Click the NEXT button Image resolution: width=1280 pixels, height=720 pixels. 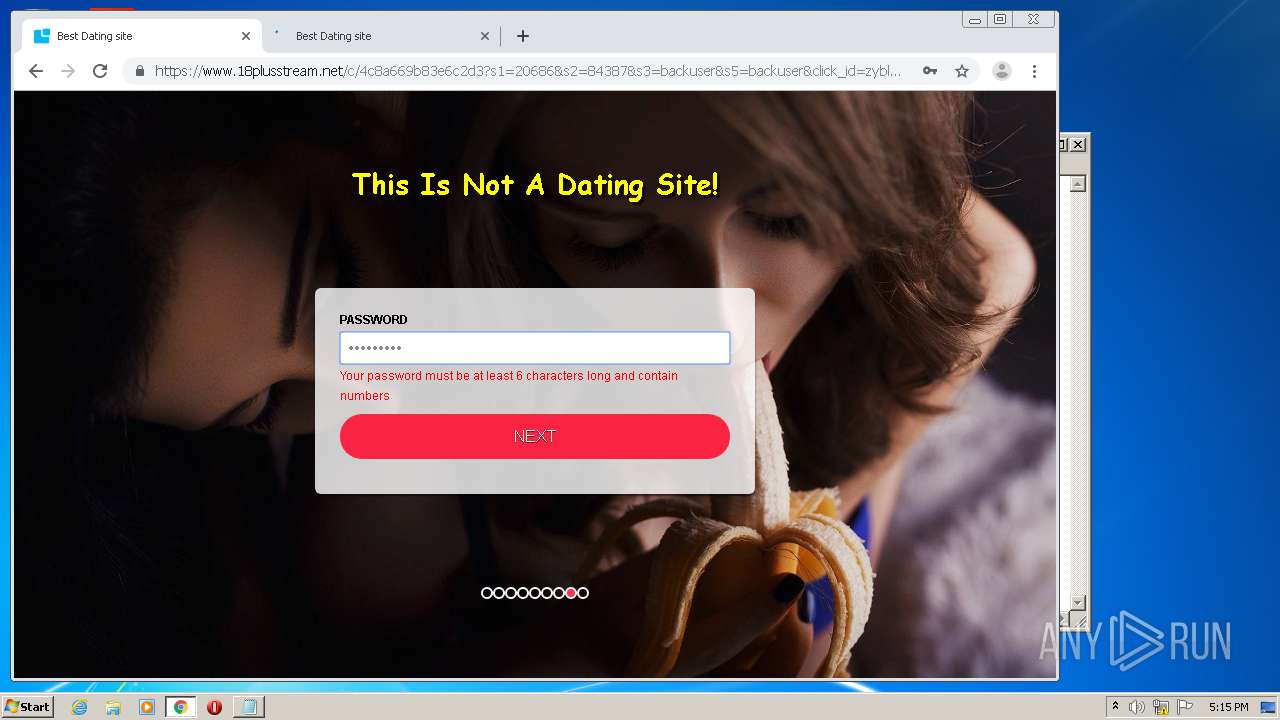click(x=535, y=436)
